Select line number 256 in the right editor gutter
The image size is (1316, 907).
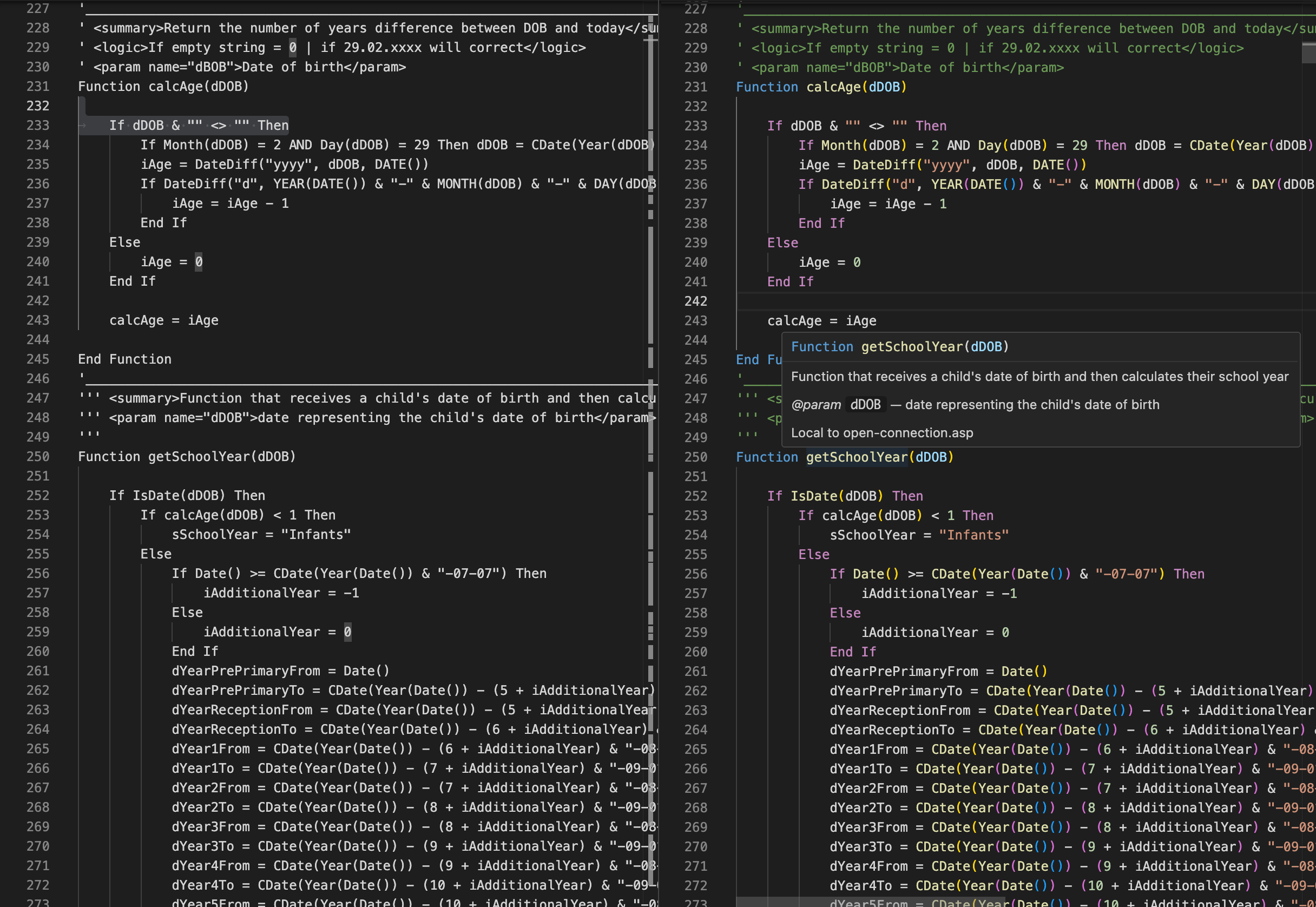coord(696,574)
